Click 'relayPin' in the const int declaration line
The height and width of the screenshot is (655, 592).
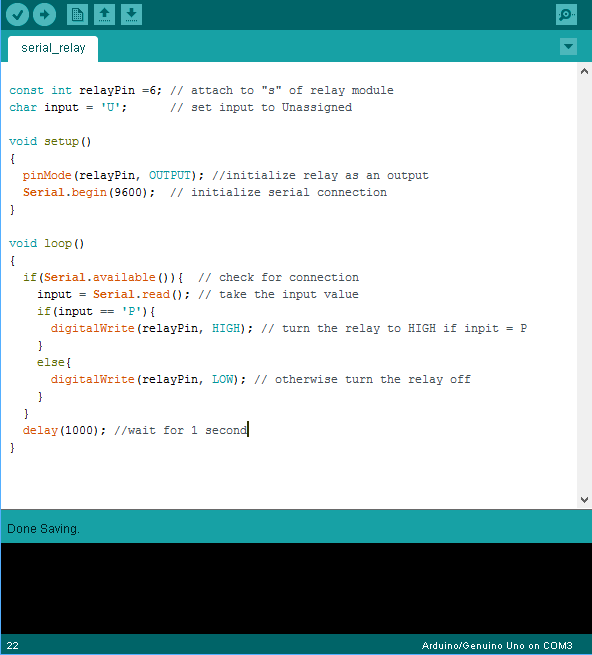click(x=107, y=91)
